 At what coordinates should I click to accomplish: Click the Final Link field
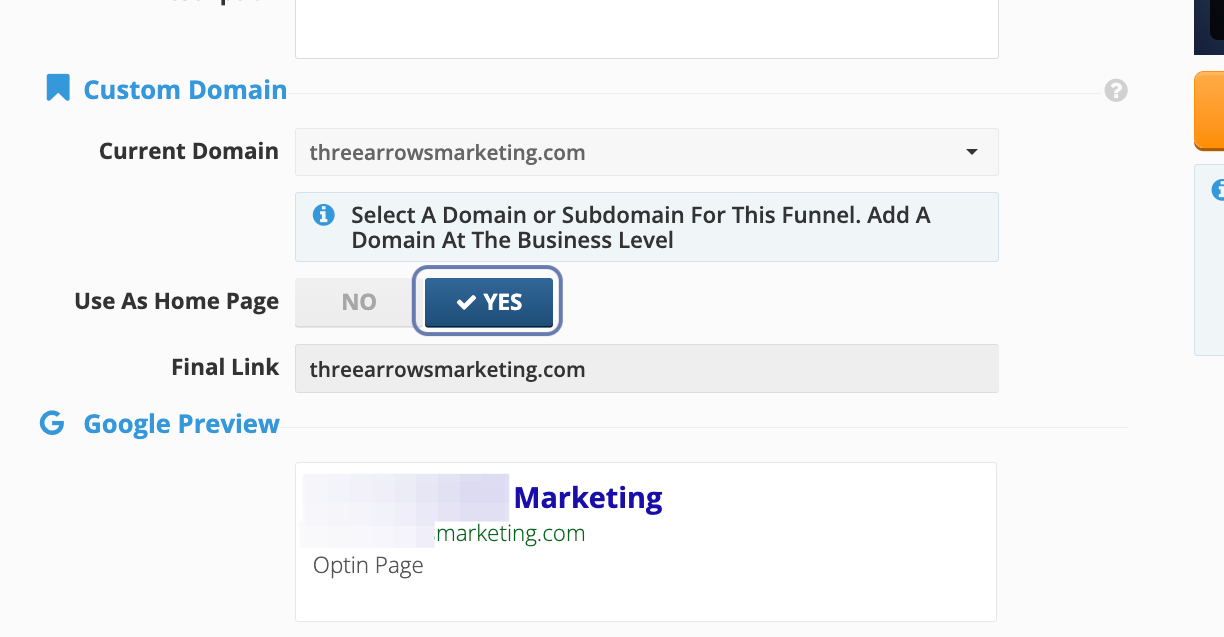click(x=646, y=369)
